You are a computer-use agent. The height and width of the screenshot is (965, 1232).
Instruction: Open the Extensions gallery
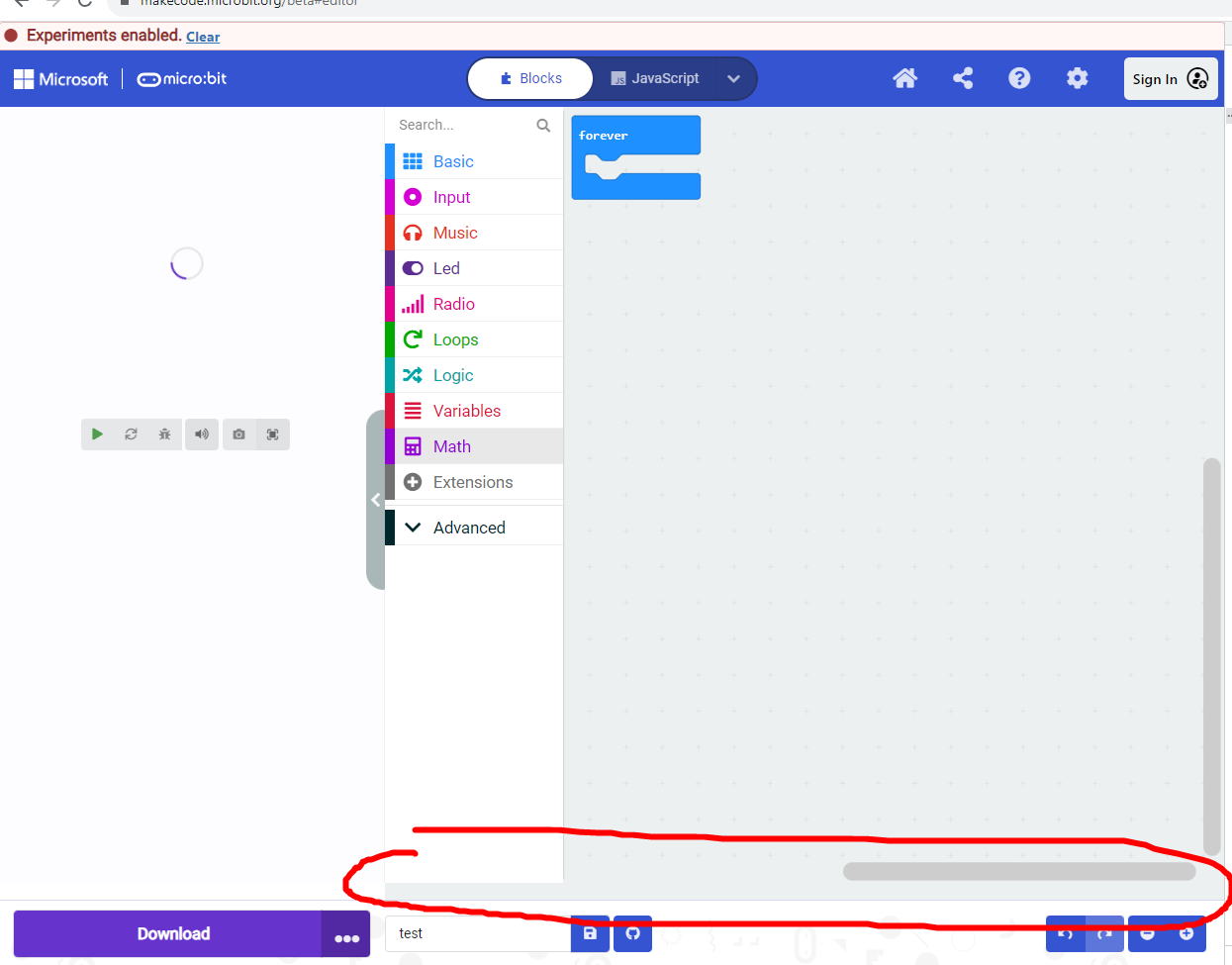[473, 482]
